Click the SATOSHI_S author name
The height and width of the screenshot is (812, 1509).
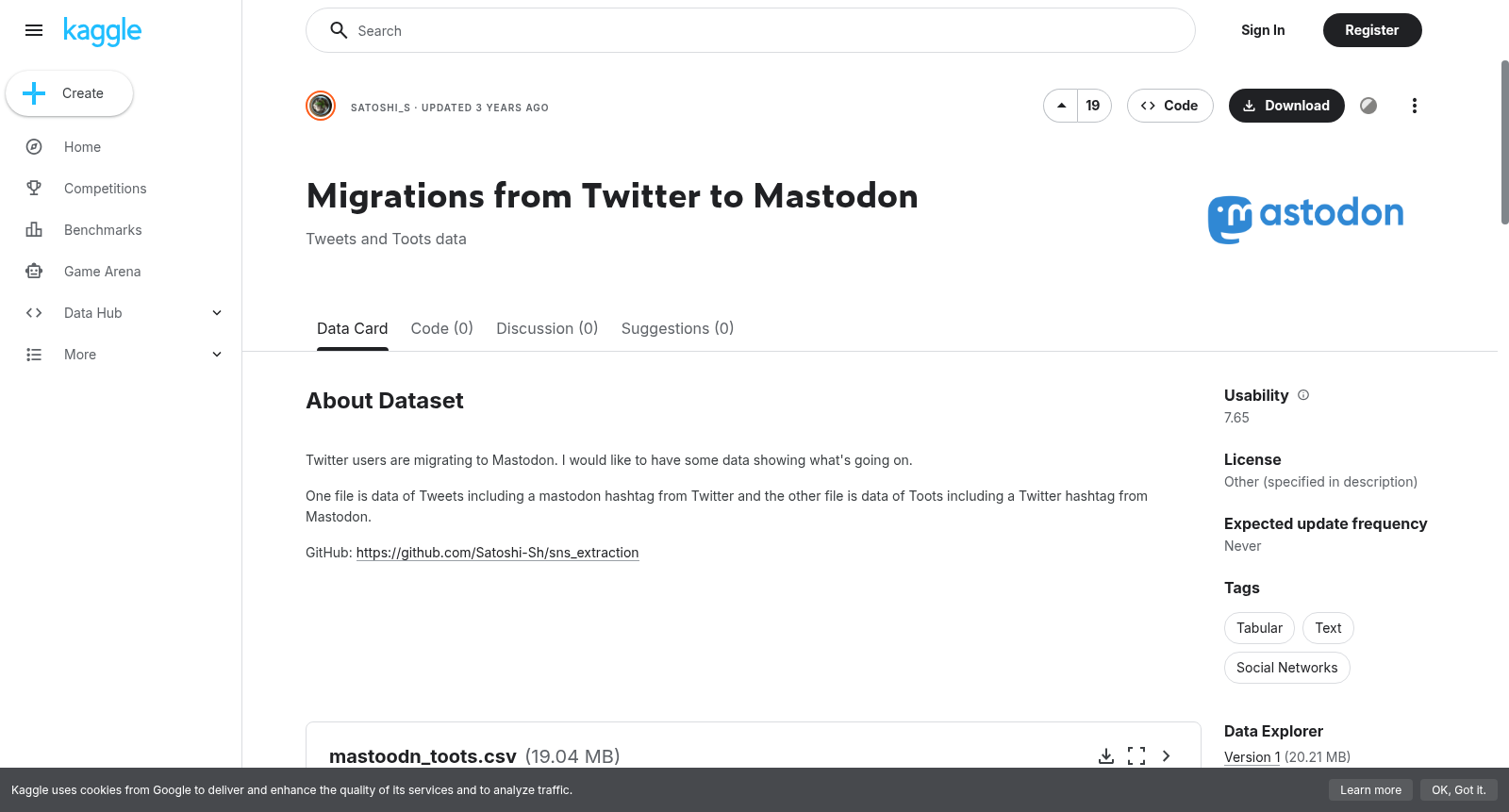[380, 108]
